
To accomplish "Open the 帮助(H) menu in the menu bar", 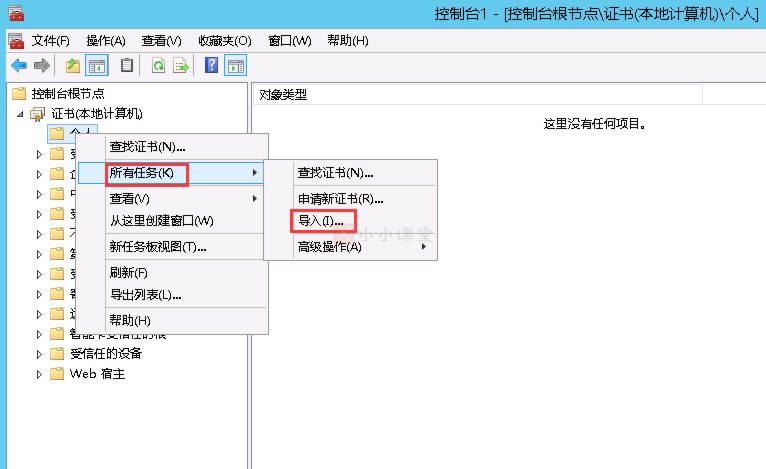I will coord(348,41).
